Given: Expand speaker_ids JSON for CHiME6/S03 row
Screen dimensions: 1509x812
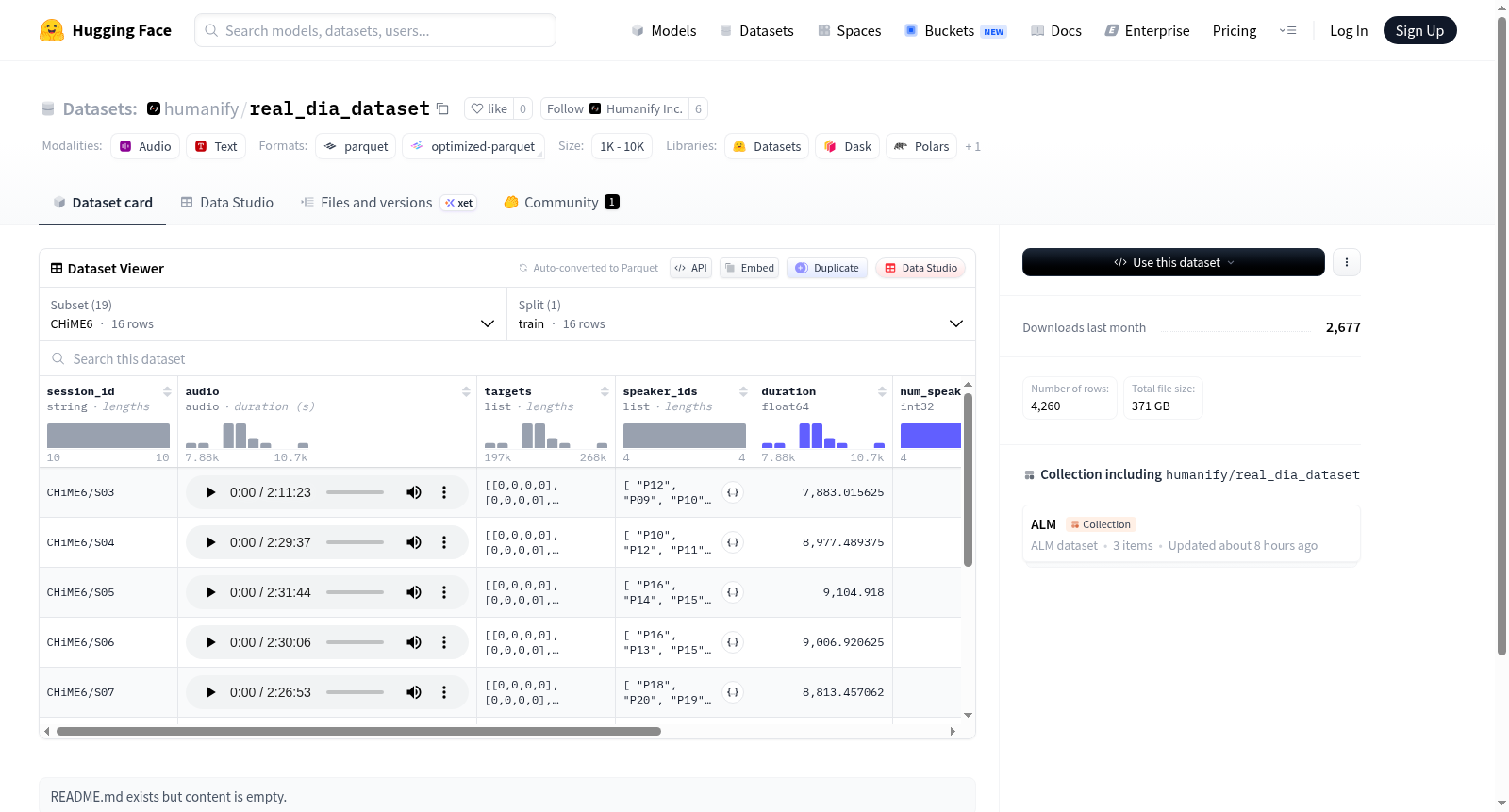Looking at the screenshot, I should point(733,492).
